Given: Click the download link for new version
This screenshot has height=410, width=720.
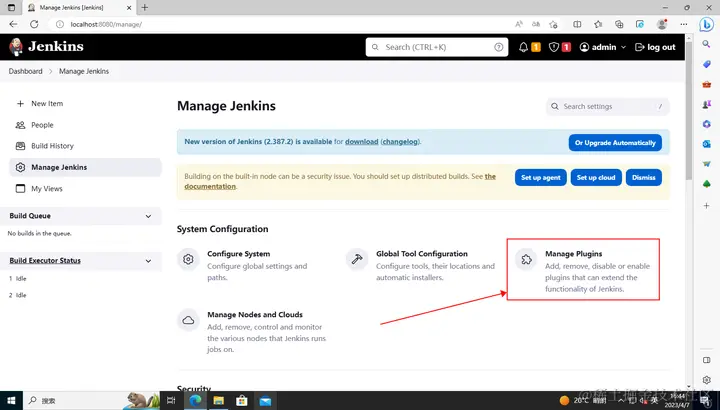Looking at the screenshot, I should click(x=361, y=141).
